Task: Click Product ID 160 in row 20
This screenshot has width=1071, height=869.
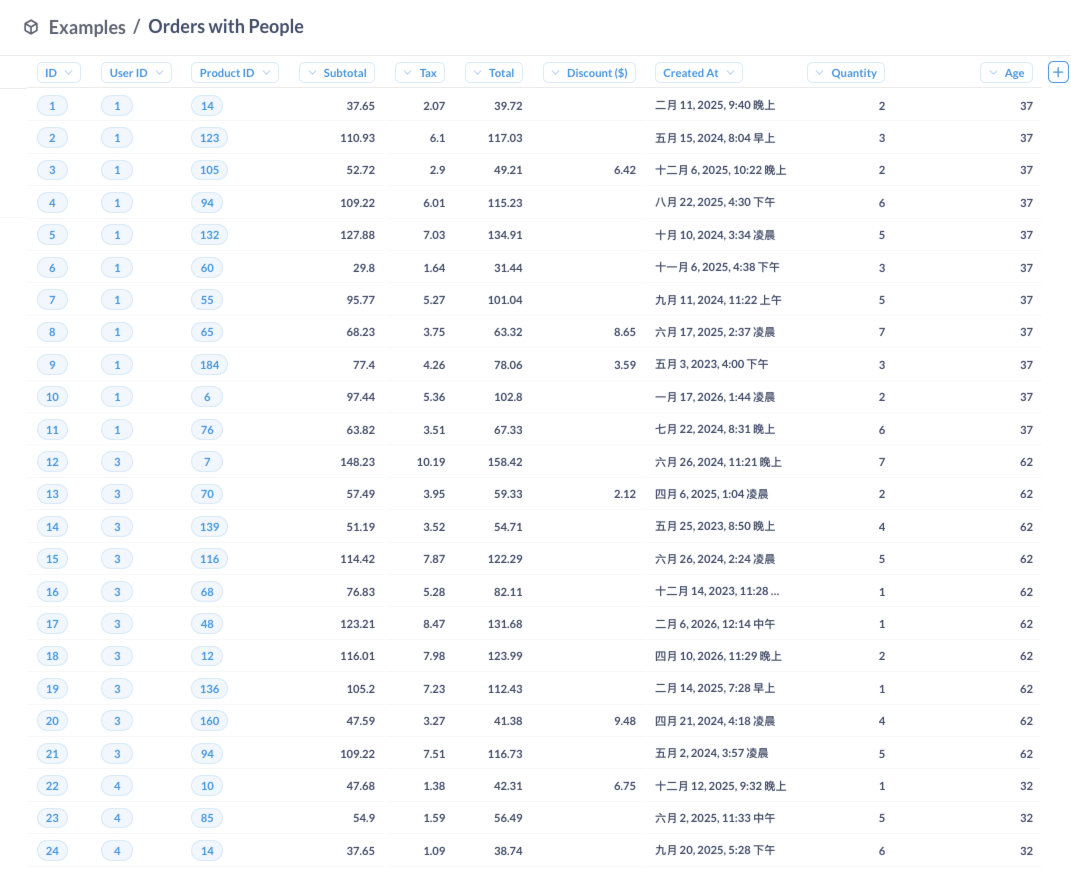Action: click(209, 721)
